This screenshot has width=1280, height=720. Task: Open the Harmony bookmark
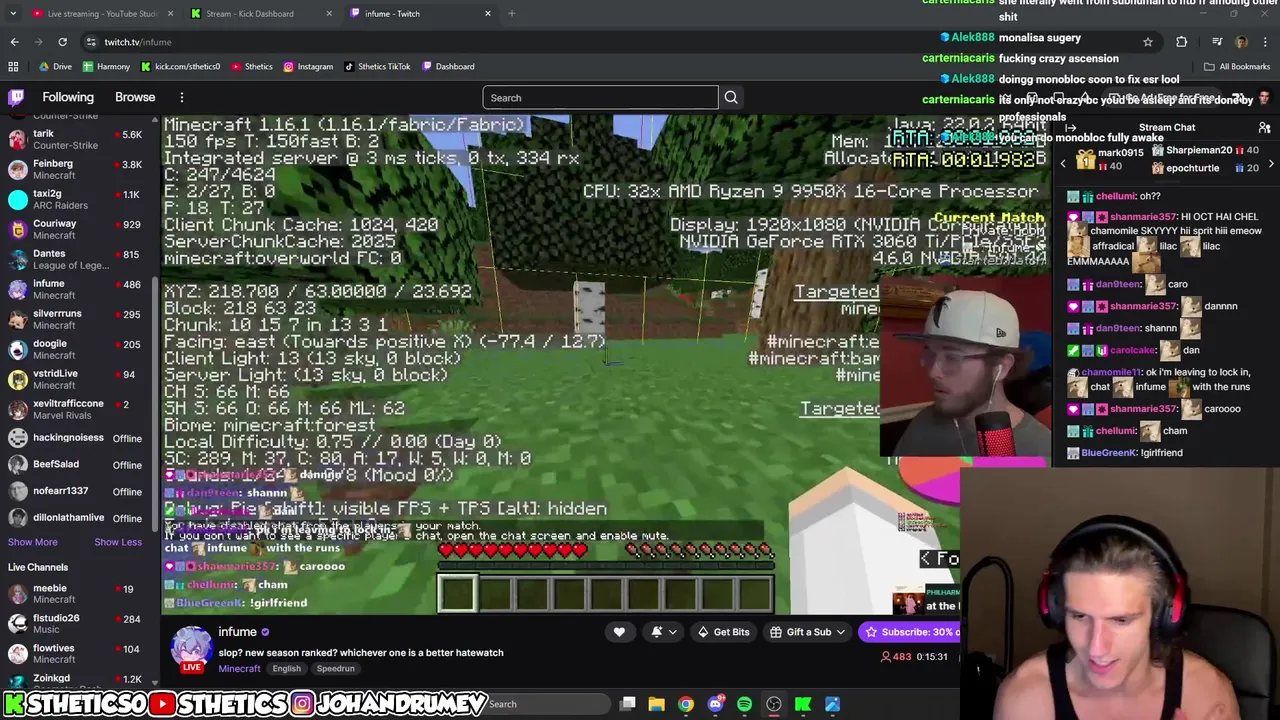pos(106,66)
